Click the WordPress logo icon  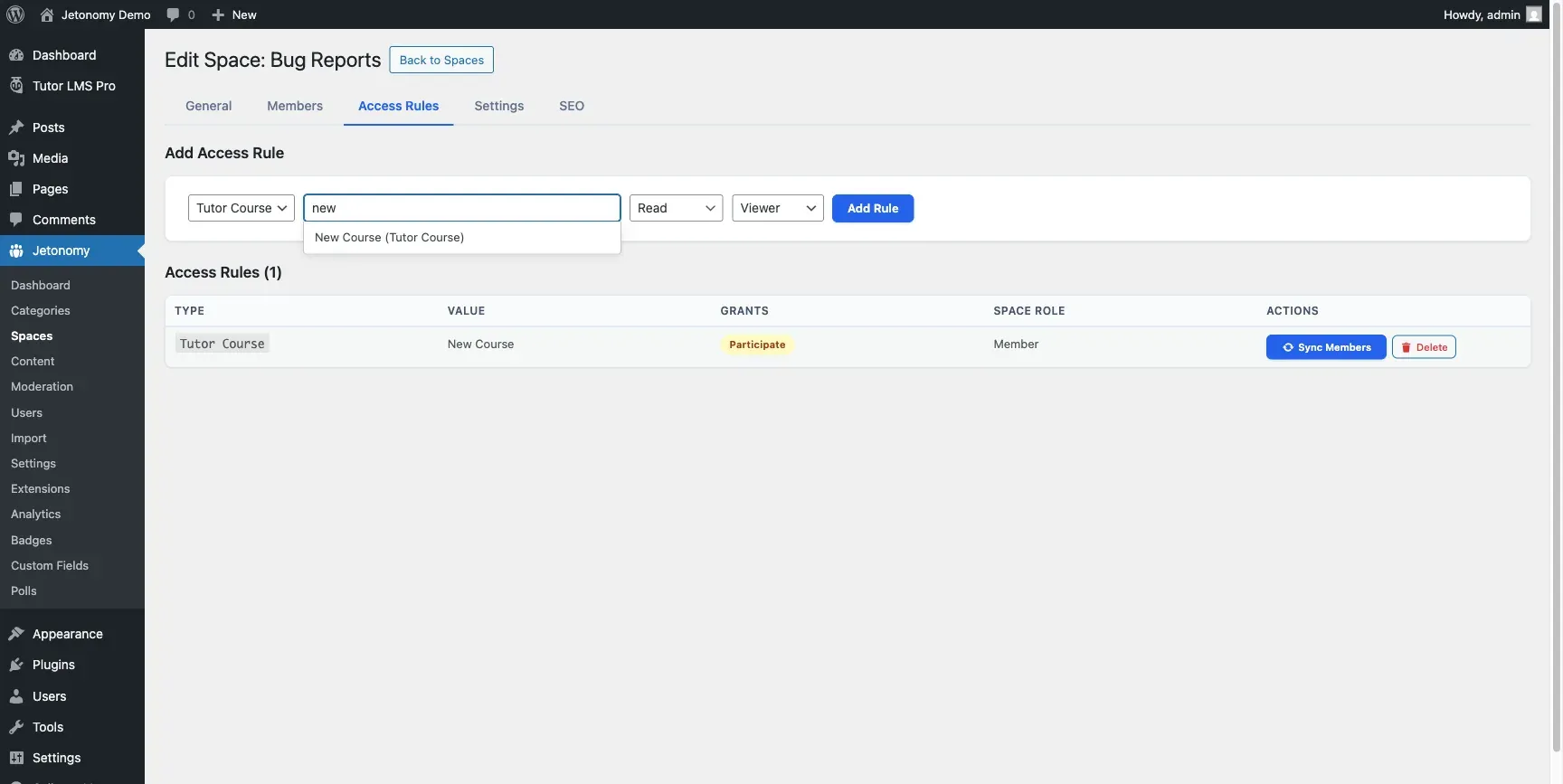(x=15, y=14)
